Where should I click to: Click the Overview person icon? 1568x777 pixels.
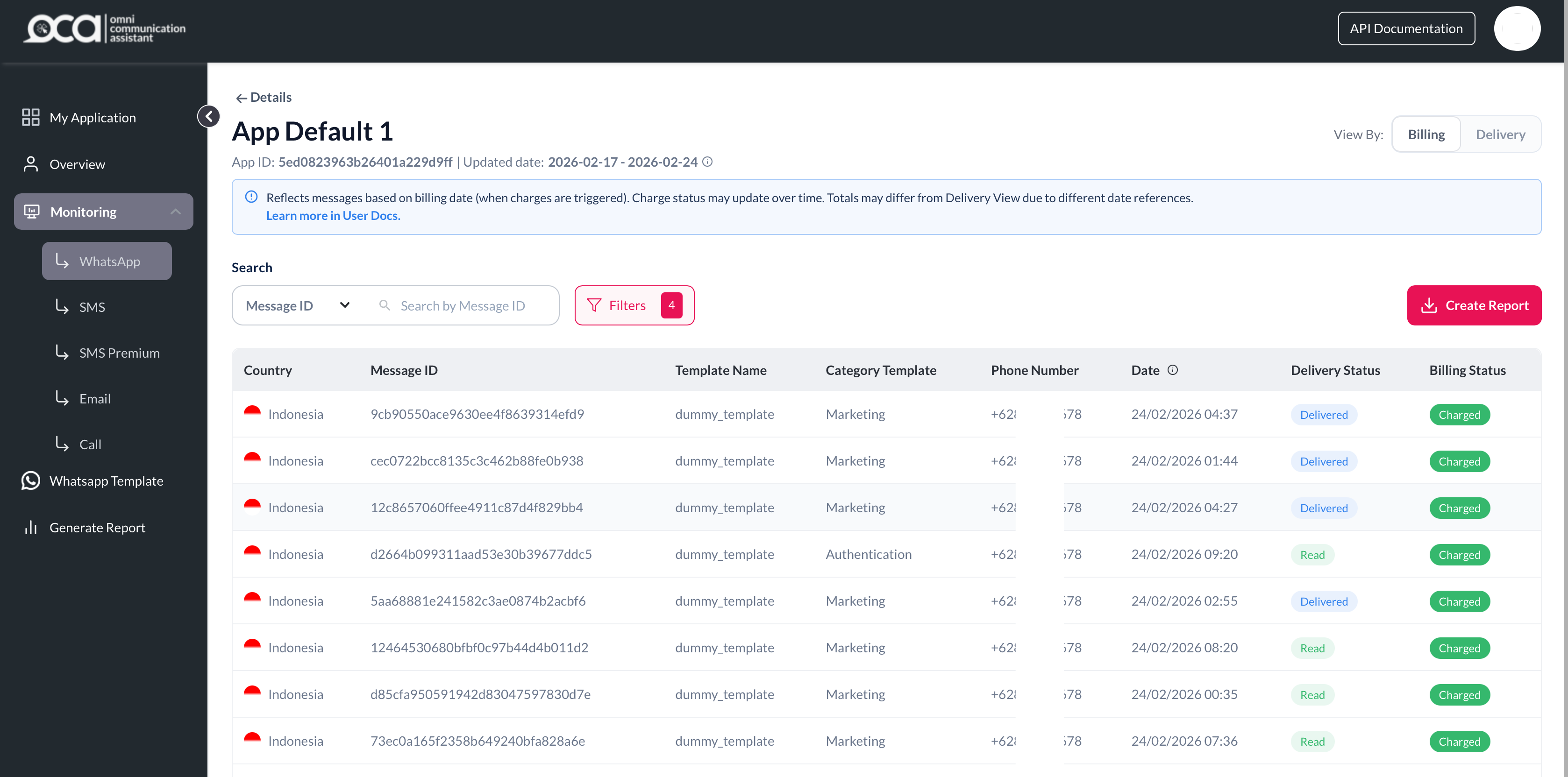30,164
